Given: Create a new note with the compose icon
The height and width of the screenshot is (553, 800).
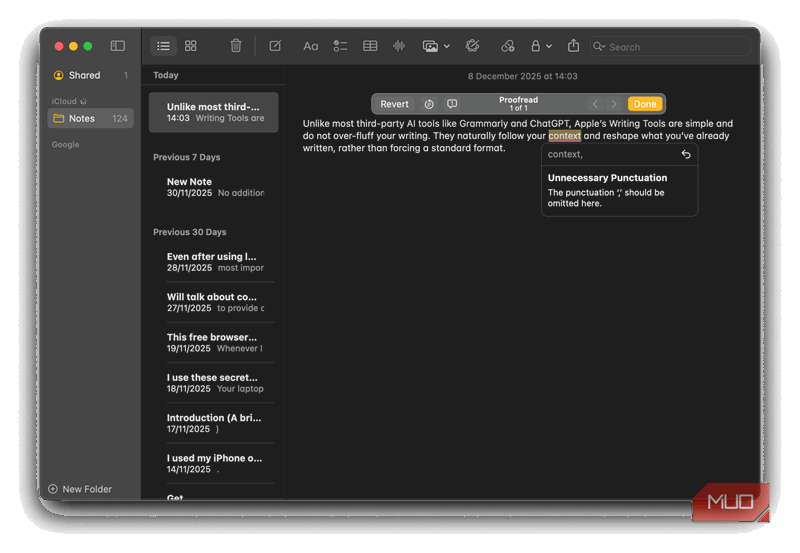Looking at the screenshot, I should point(275,46).
